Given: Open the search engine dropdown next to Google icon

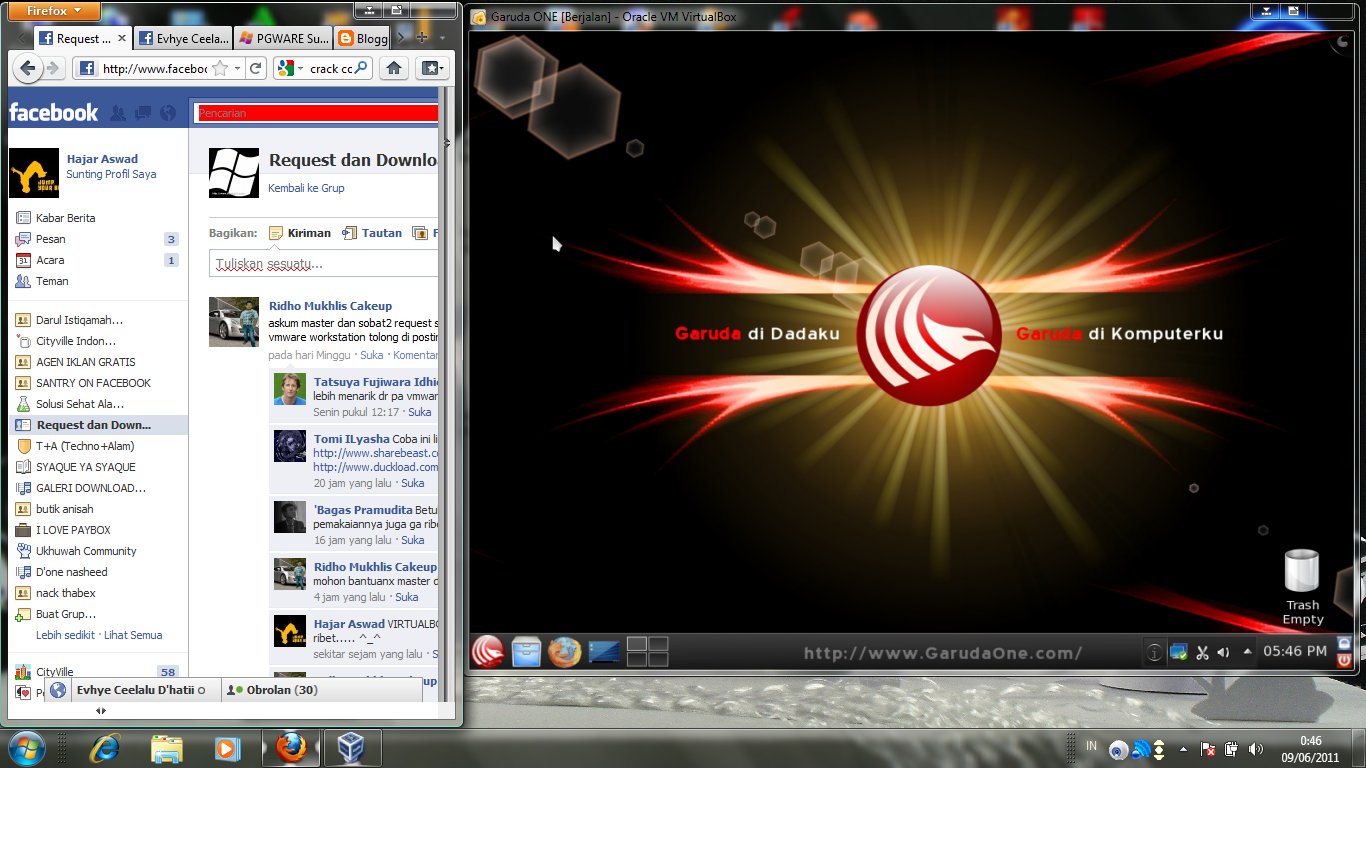Looking at the screenshot, I should pos(301,69).
